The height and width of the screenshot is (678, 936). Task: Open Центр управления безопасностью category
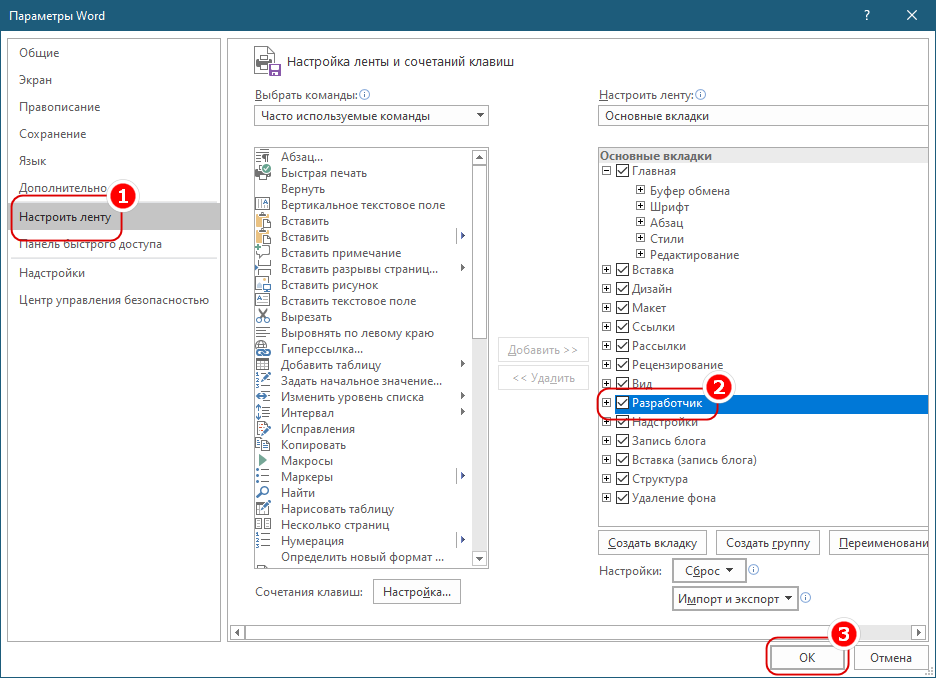114,300
